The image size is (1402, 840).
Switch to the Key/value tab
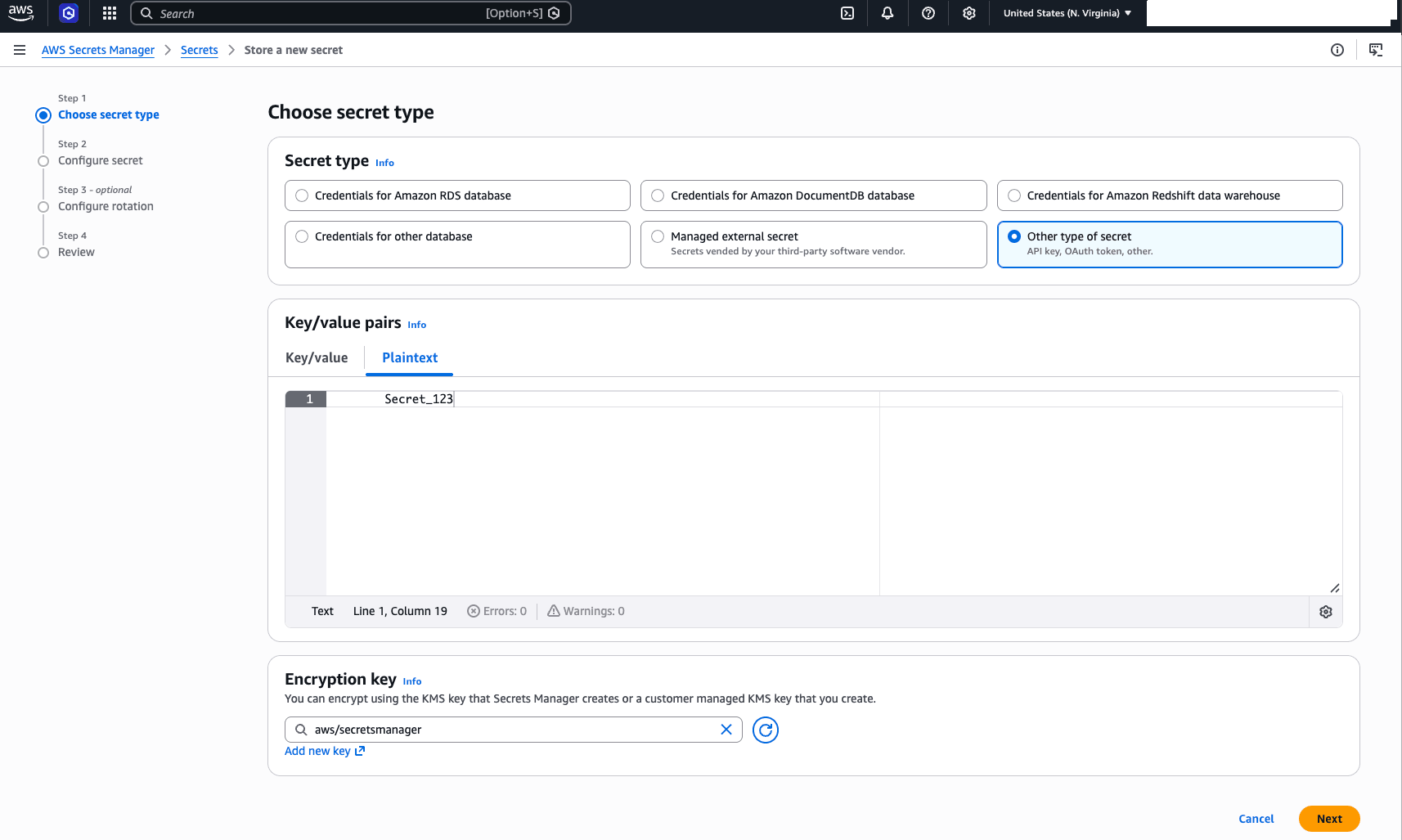coord(317,357)
